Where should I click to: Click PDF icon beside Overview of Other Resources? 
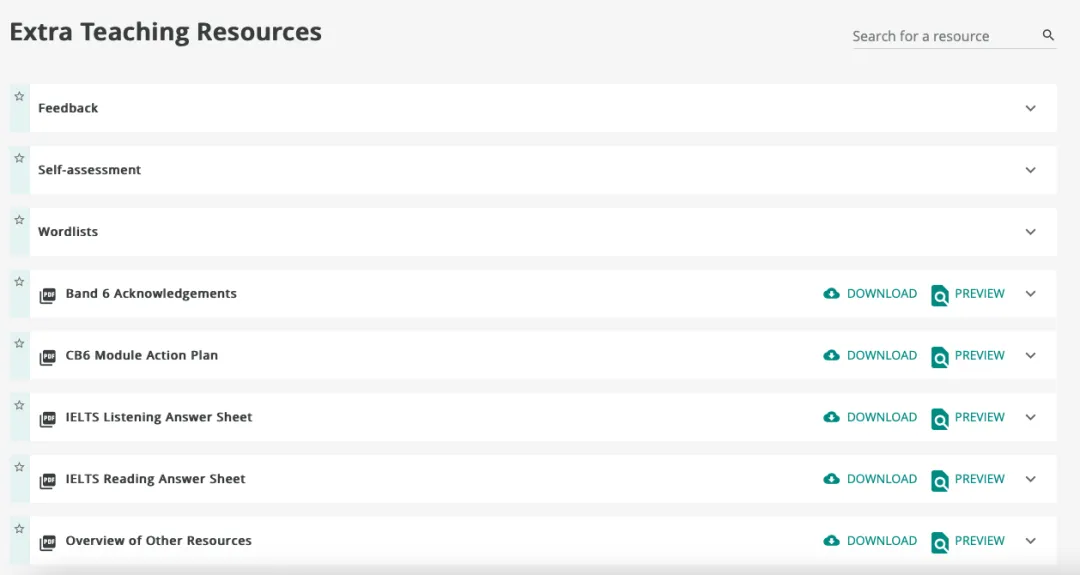(47, 543)
